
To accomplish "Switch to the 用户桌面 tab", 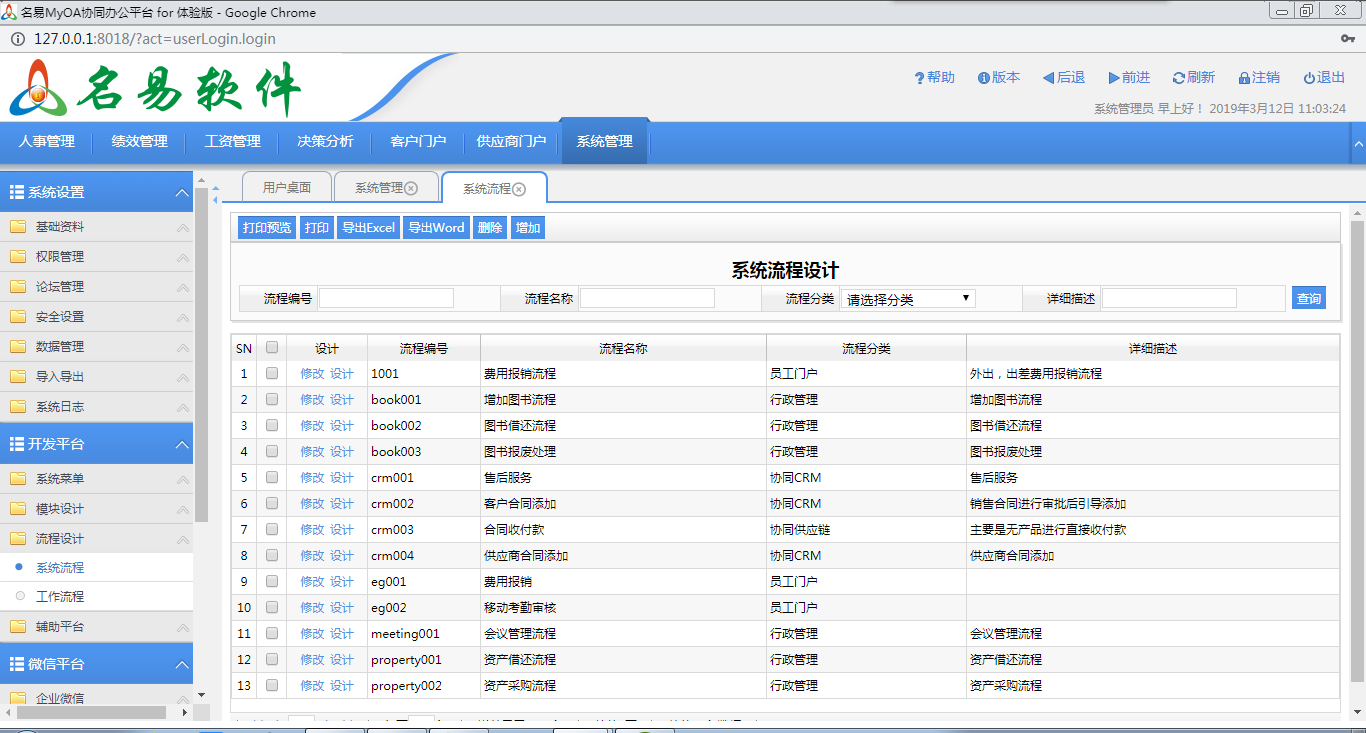I will pos(287,187).
